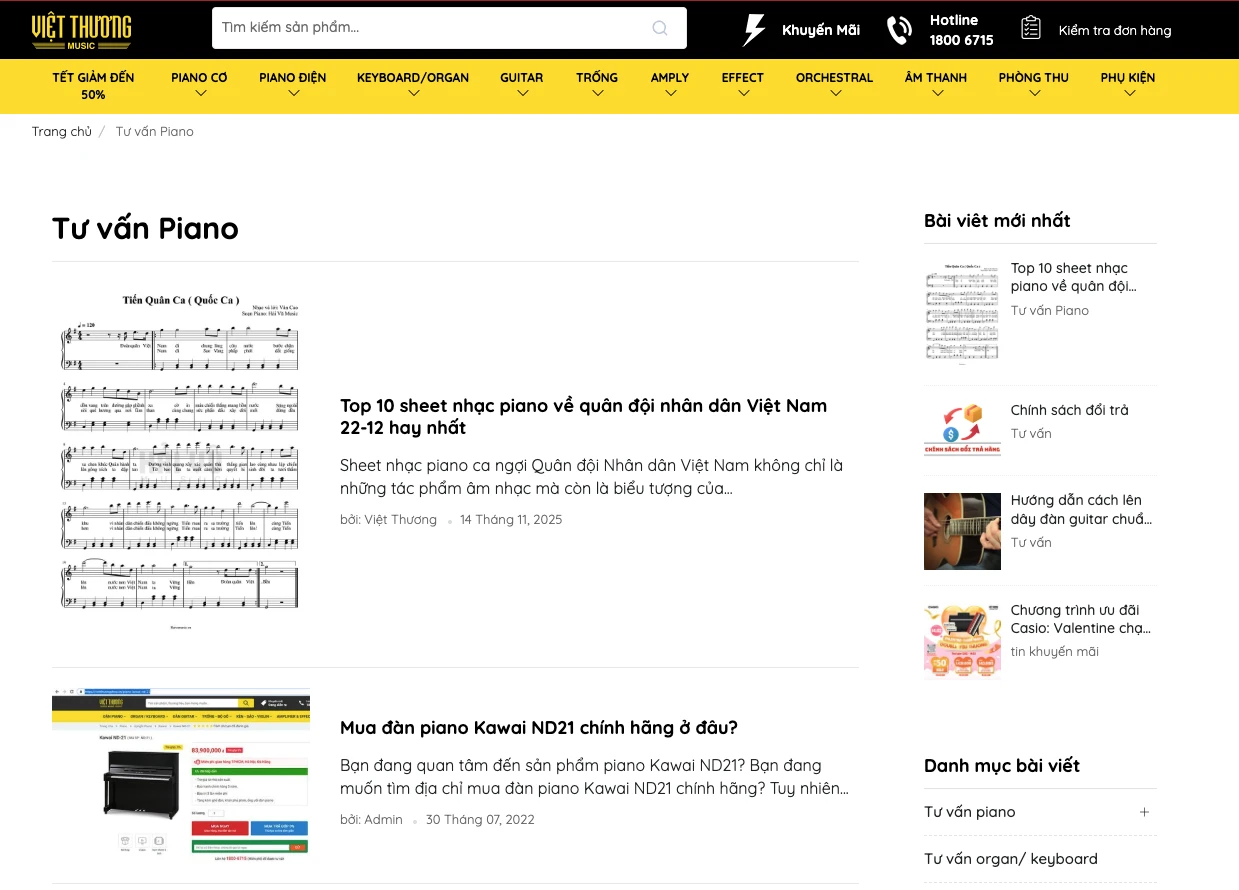Open the GUITAR category dropdown
The height and width of the screenshot is (890, 1239).
(521, 86)
